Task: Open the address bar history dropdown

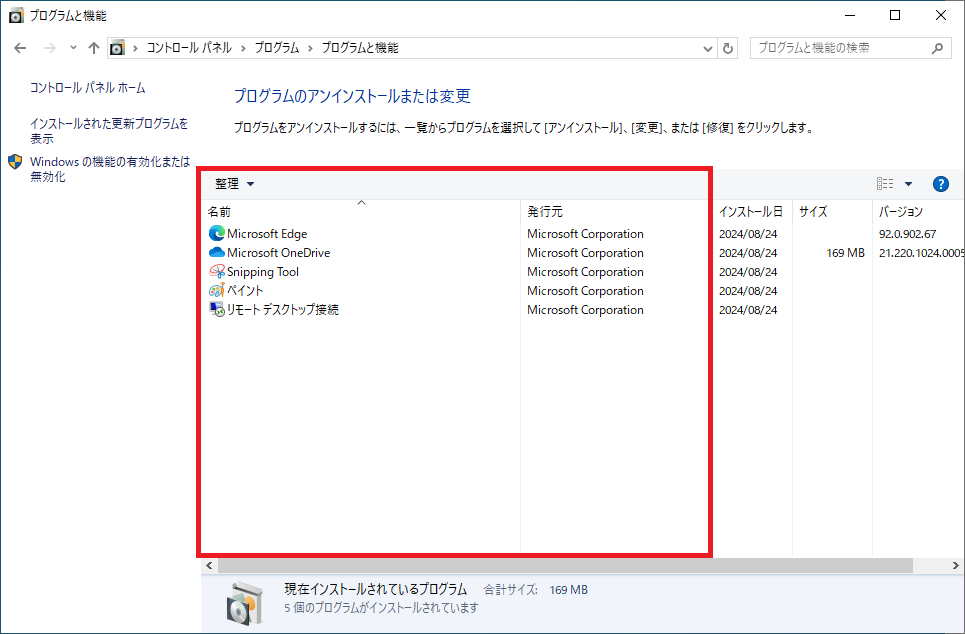Action: [707, 48]
